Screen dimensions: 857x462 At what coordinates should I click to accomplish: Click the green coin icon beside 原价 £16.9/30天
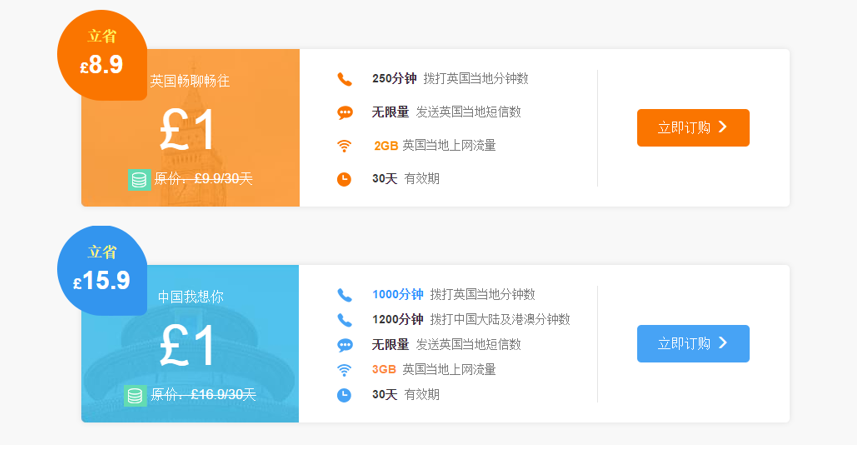(x=135, y=395)
